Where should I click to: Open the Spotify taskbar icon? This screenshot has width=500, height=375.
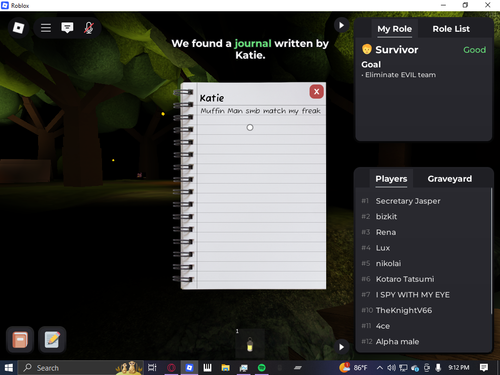tap(262, 368)
